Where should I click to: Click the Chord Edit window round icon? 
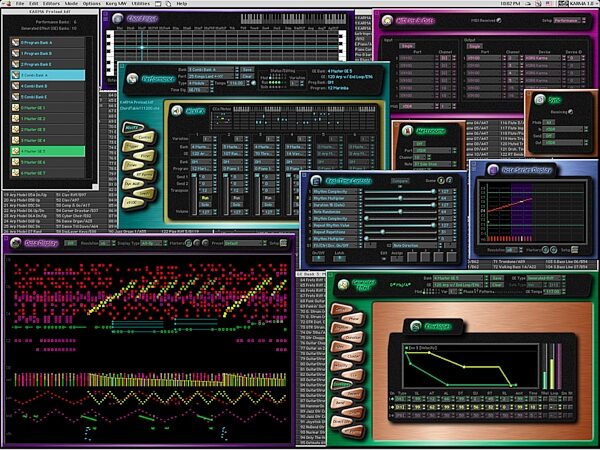(x=118, y=18)
